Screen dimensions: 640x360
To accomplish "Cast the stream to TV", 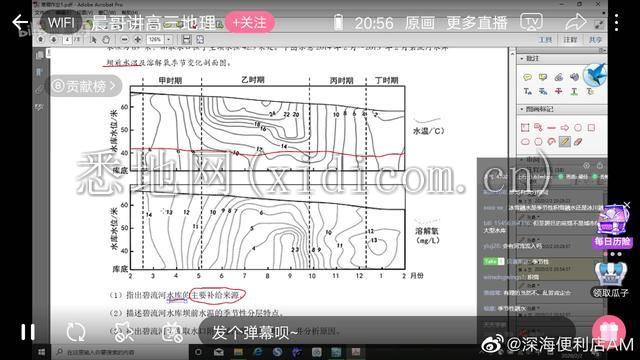I will point(531,22).
